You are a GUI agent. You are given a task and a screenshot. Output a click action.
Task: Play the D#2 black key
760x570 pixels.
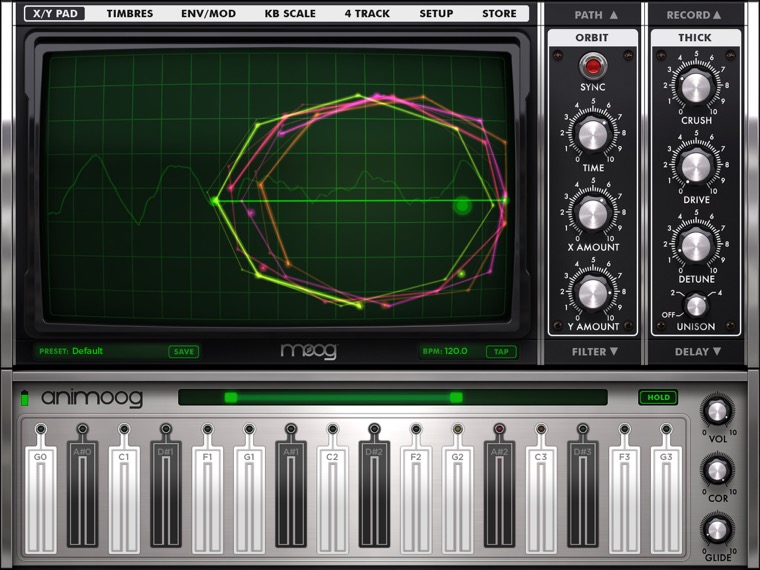click(374, 494)
